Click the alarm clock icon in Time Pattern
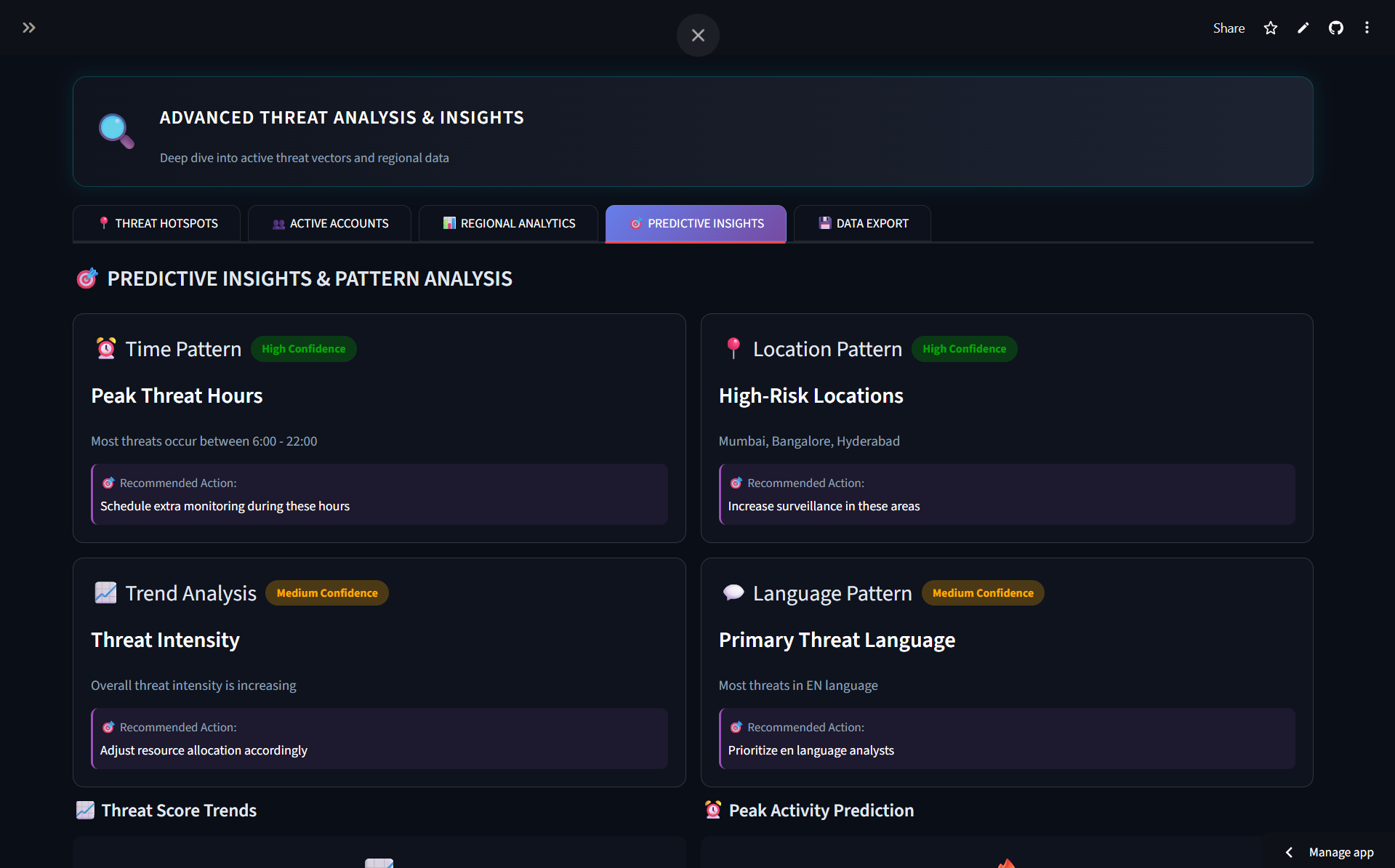 (106, 349)
